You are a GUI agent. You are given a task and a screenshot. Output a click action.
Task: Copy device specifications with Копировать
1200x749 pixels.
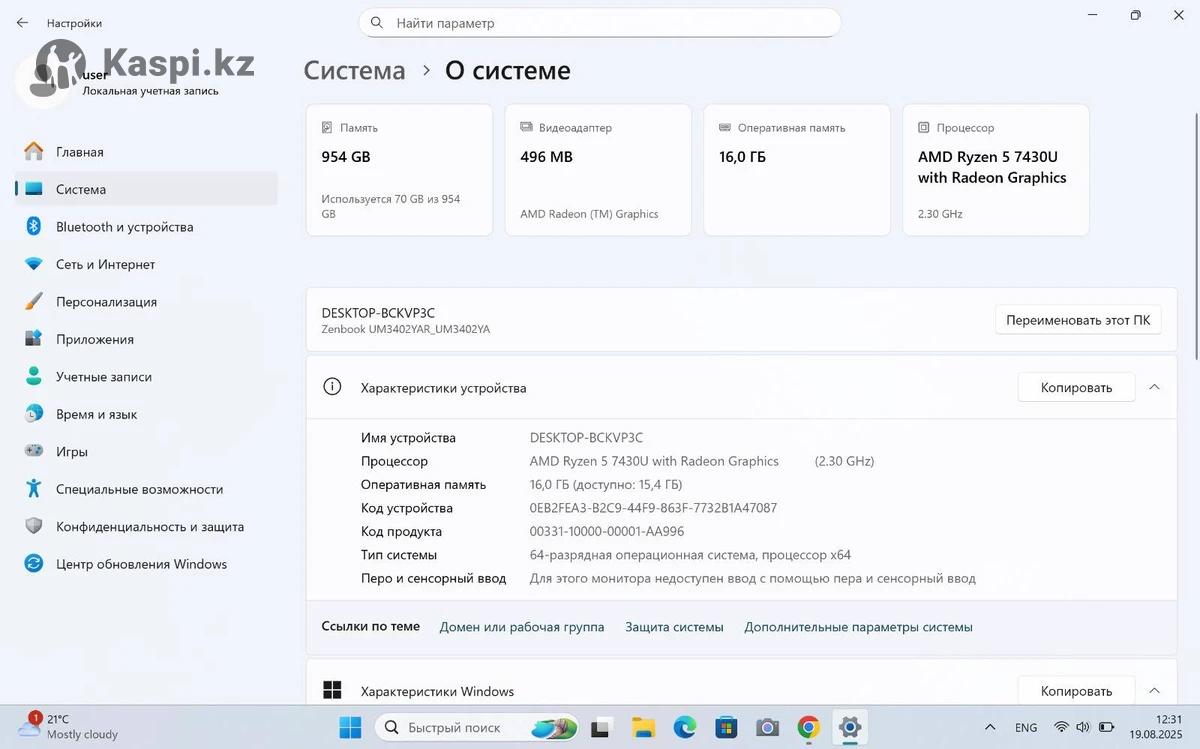(1076, 388)
